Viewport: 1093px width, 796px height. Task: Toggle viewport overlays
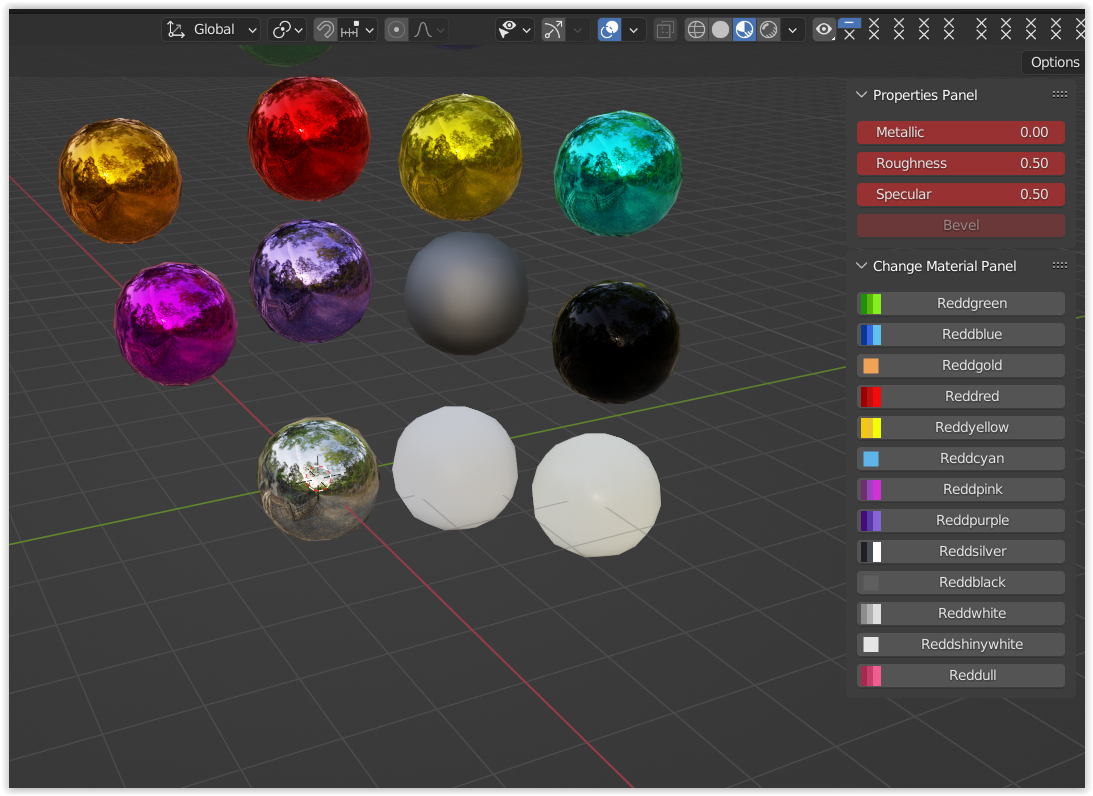(x=609, y=30)
